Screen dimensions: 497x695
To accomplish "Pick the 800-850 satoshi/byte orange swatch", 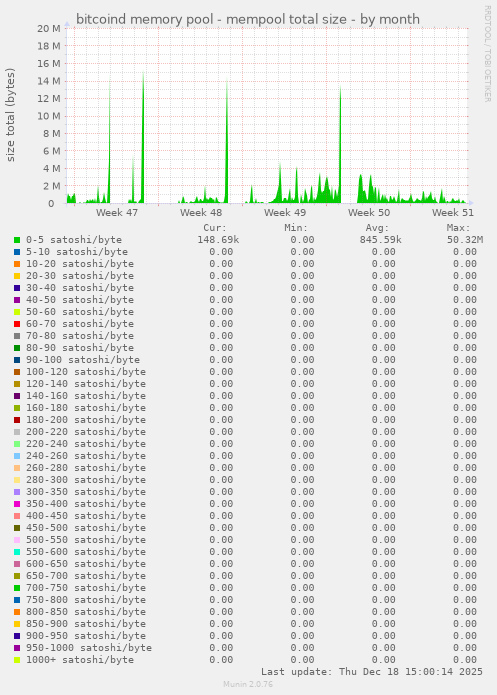I will click(17, 611).
